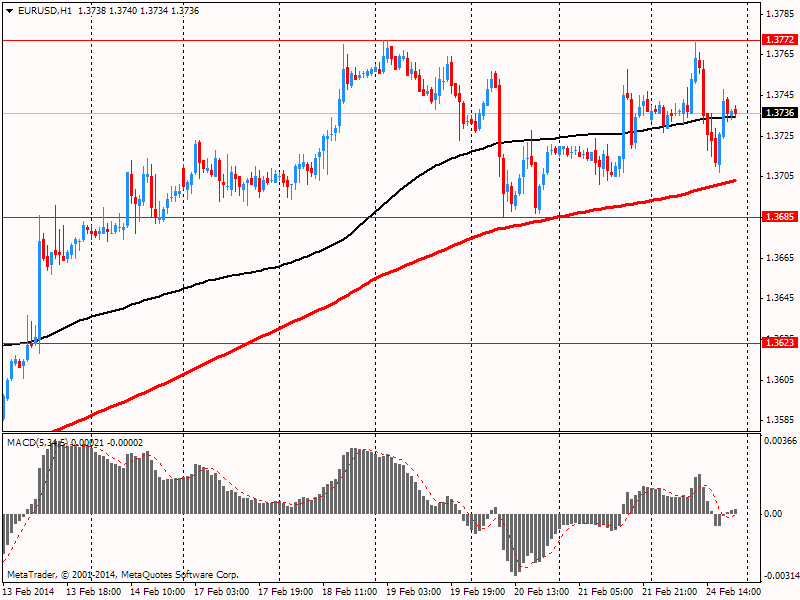Click the chart dropdown triangle beside EURUSD,H1
The height and width of the screenshot is (600, 800).
(x=10, y=10)
